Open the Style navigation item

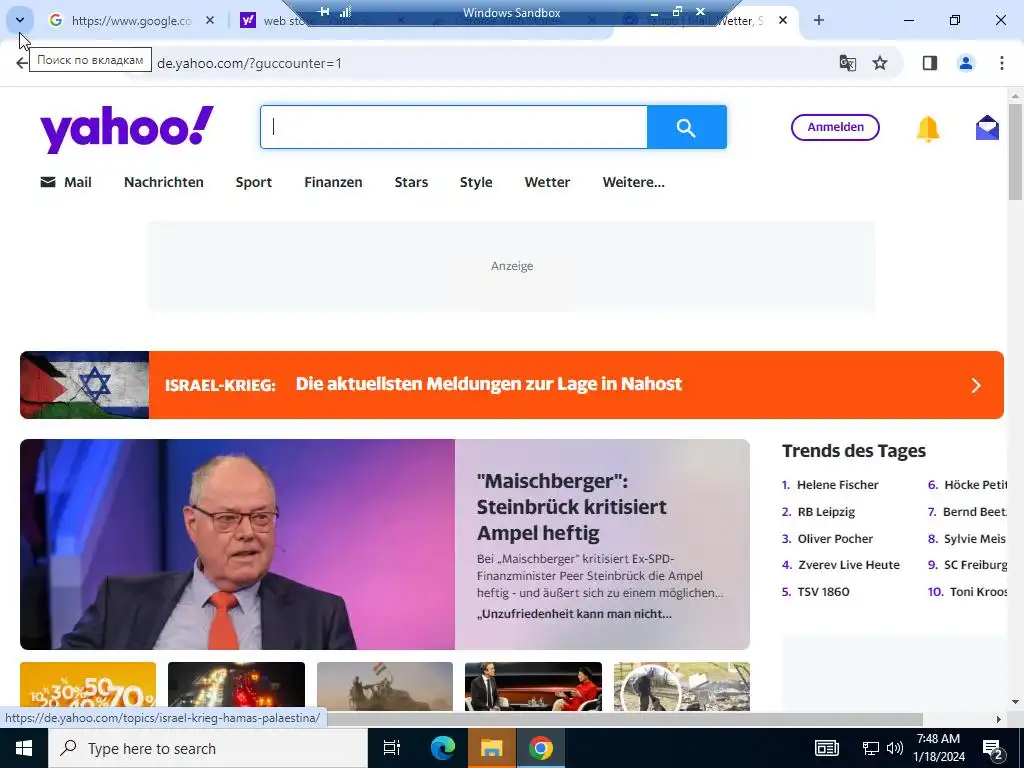[476, 182]
